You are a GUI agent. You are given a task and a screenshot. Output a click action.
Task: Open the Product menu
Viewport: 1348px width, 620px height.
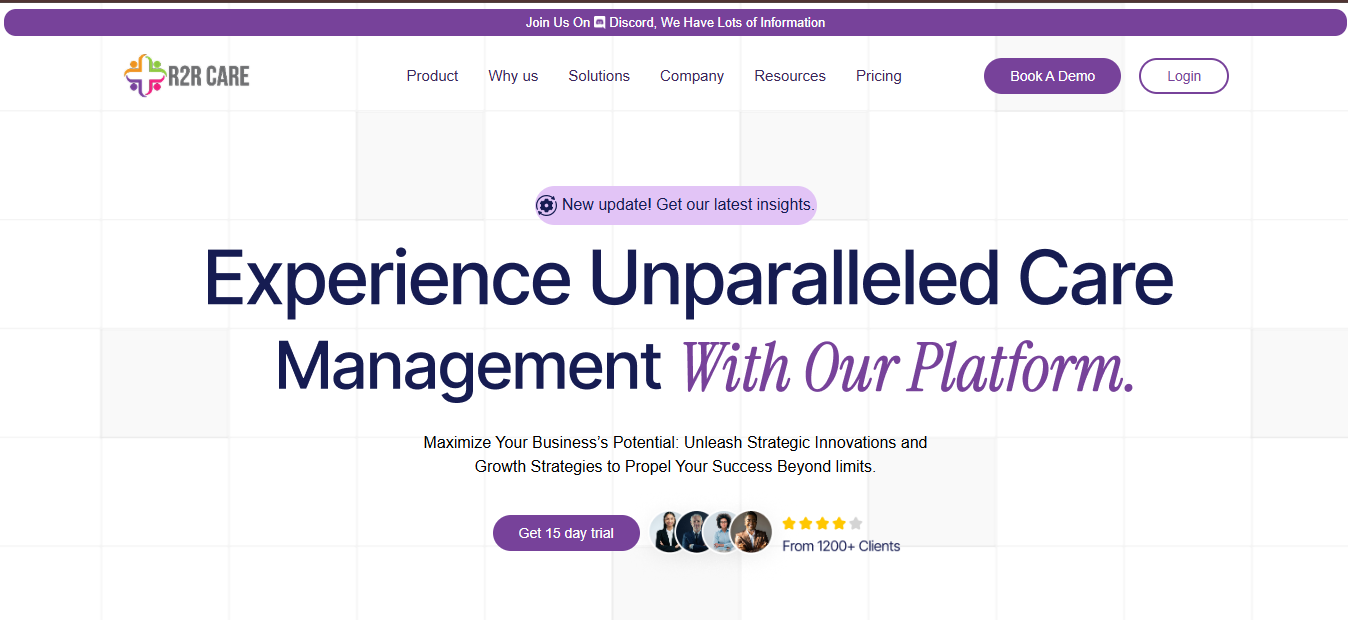[432, 76]
